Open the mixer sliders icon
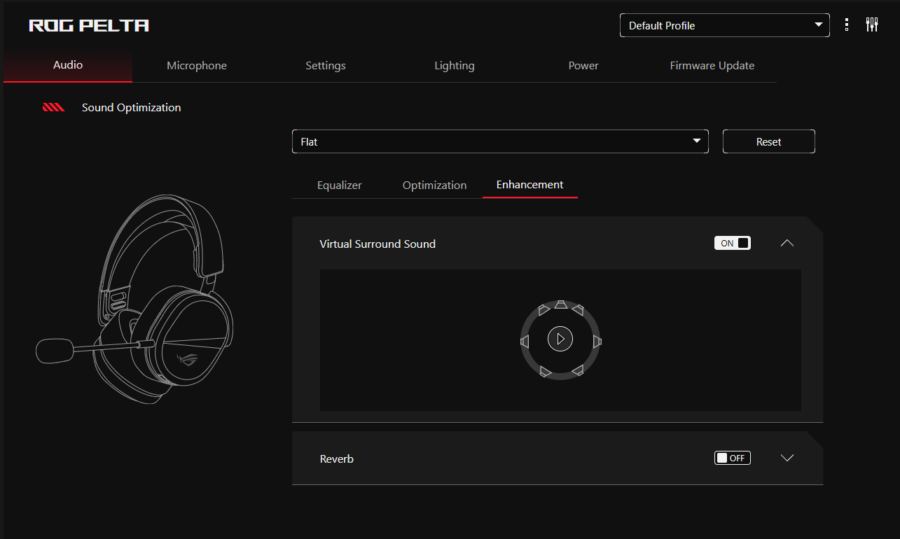This screenshot has width=900, height=539. 872,25
